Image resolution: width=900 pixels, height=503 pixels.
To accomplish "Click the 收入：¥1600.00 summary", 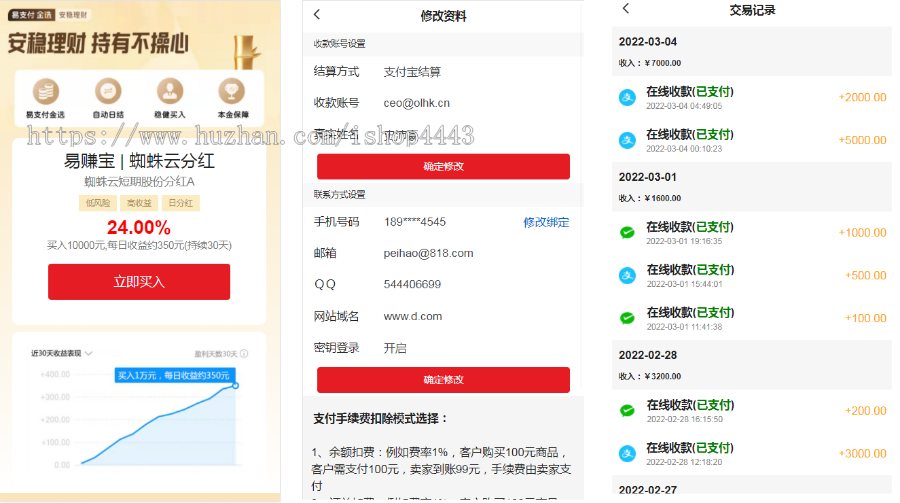I will tap(650, 198).
